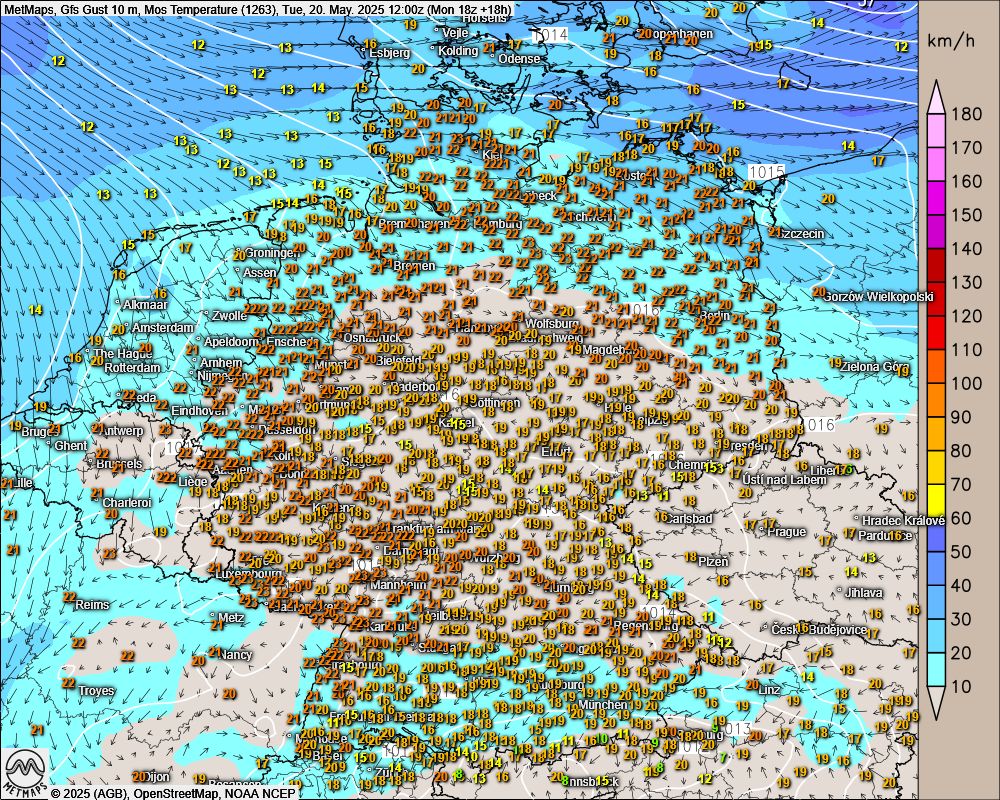Screen dimensions: 1000x800
Task: Click the map title text with date
Action: (x=258, y=9)
